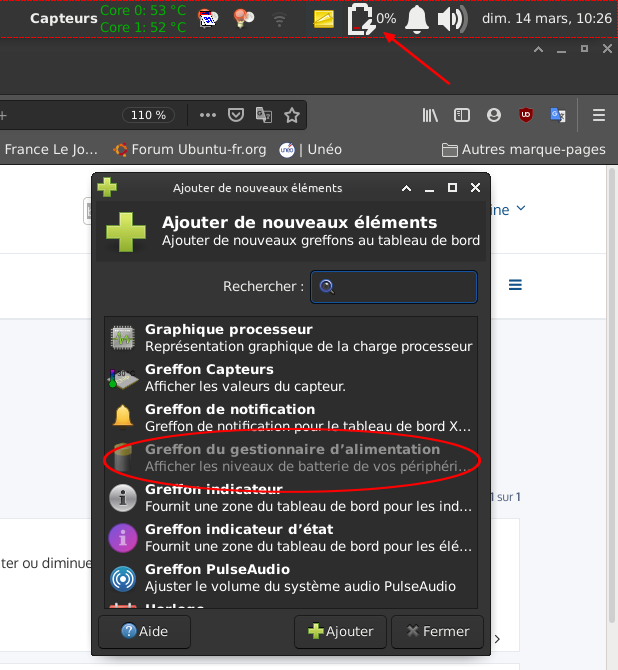Click the light bulb tray icon
The image size is (618, 670).
[243, 18]
